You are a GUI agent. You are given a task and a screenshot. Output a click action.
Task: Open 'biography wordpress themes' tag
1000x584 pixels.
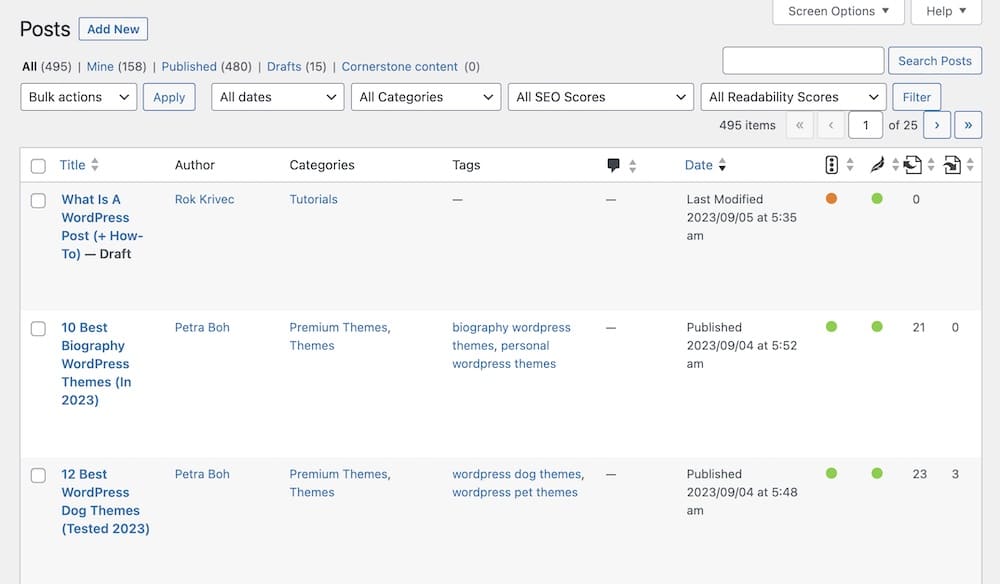pyautogui.click(x=511, y=336)
